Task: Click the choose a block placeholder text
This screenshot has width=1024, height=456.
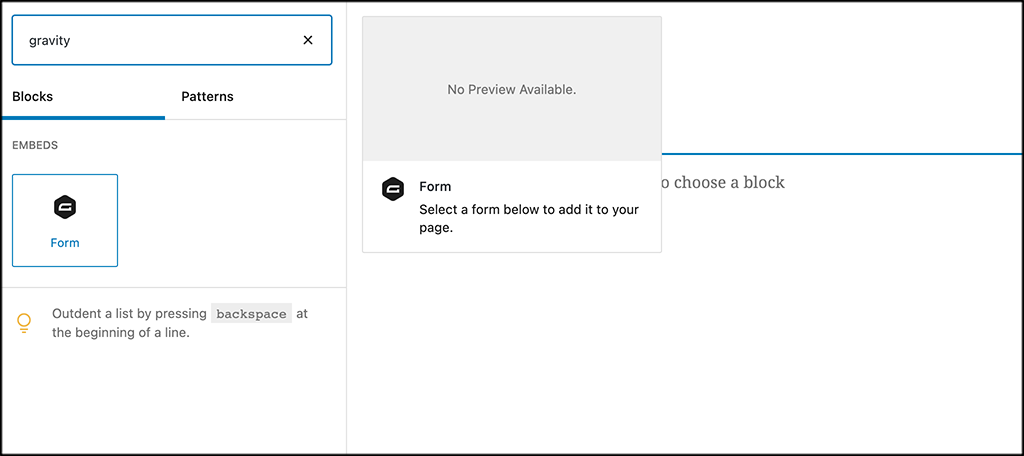Action: (722, 182)
